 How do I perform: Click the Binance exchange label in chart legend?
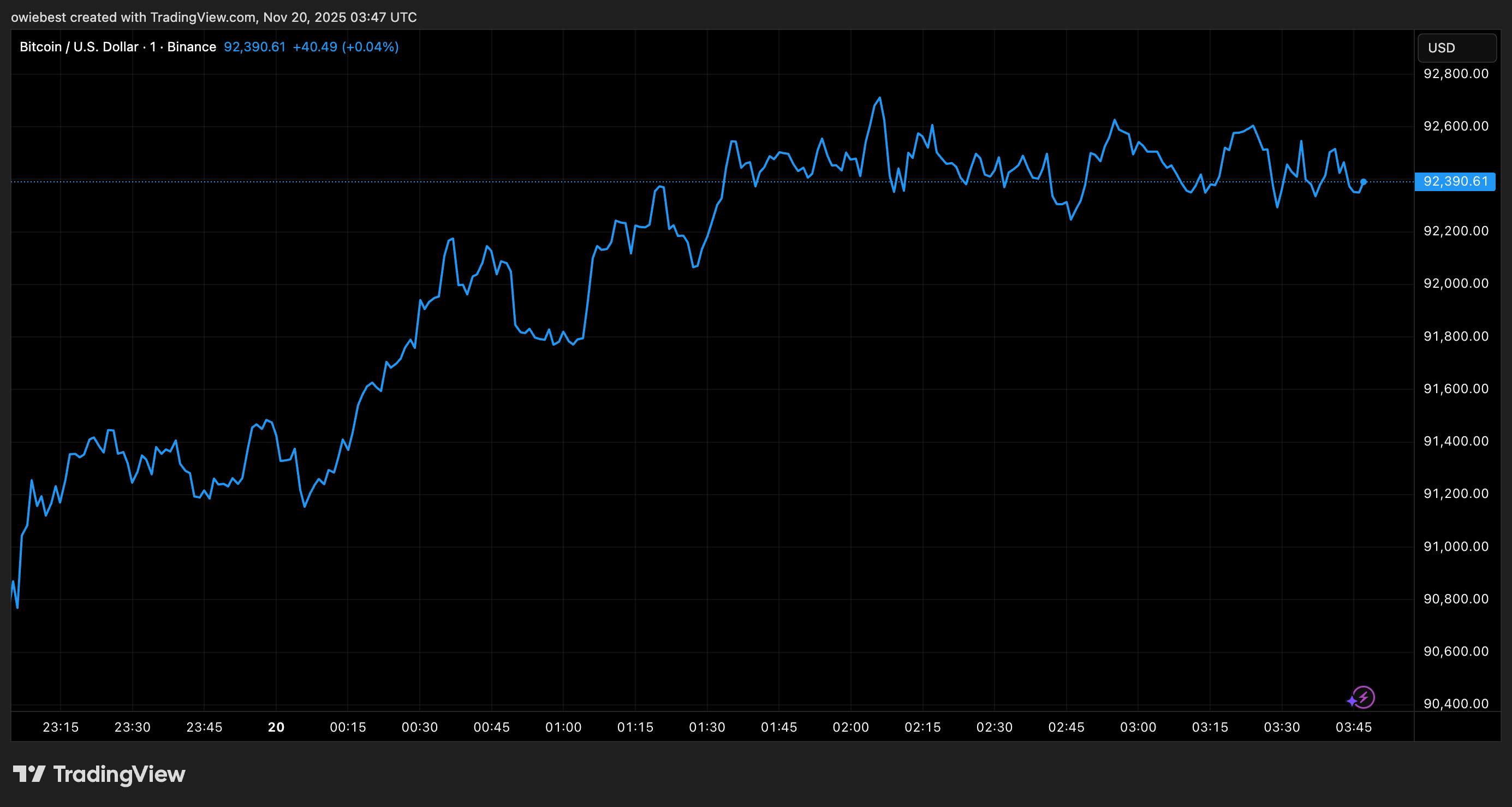191,46
